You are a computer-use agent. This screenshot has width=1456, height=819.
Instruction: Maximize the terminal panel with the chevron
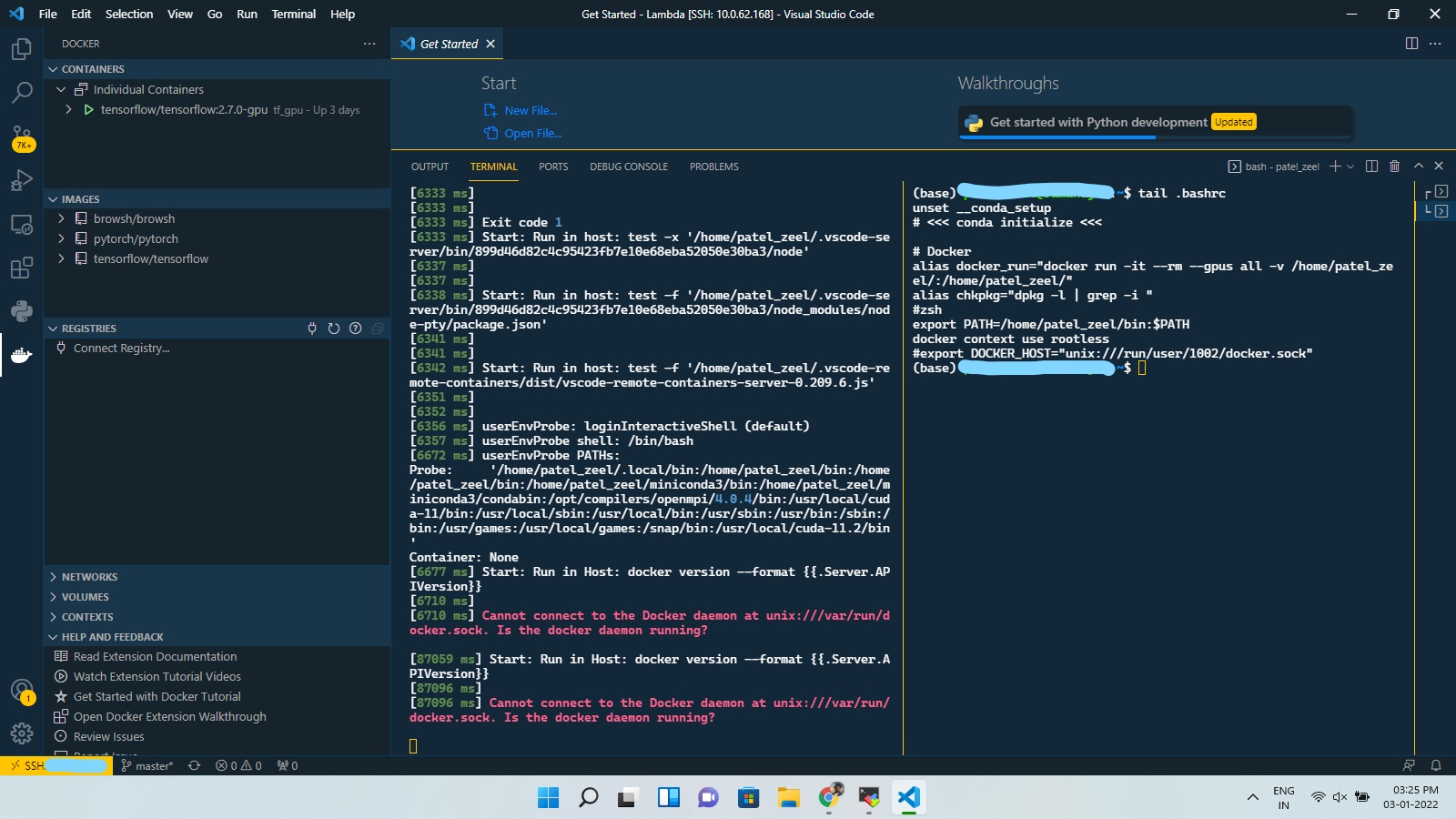1417,166
